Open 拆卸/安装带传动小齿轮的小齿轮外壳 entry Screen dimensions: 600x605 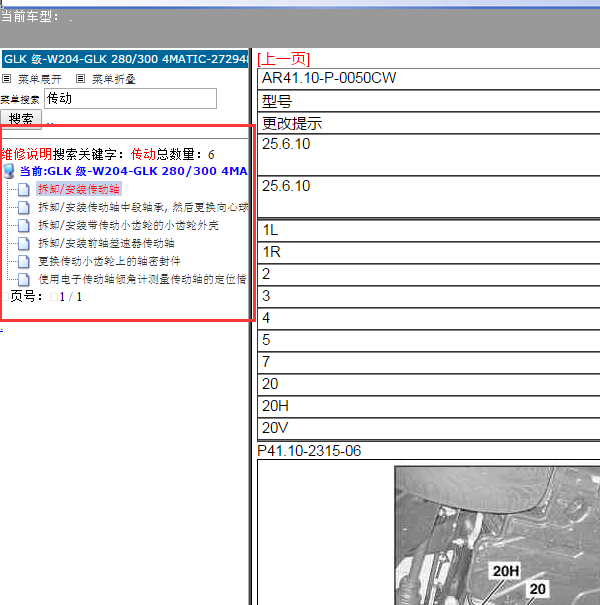128,225
